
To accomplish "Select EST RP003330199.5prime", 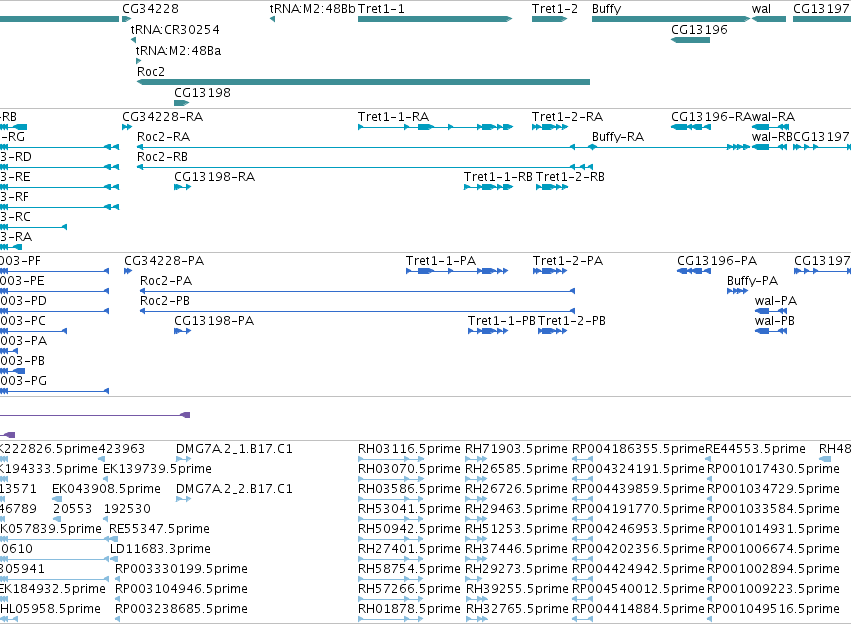I will [x=181, y=570].
